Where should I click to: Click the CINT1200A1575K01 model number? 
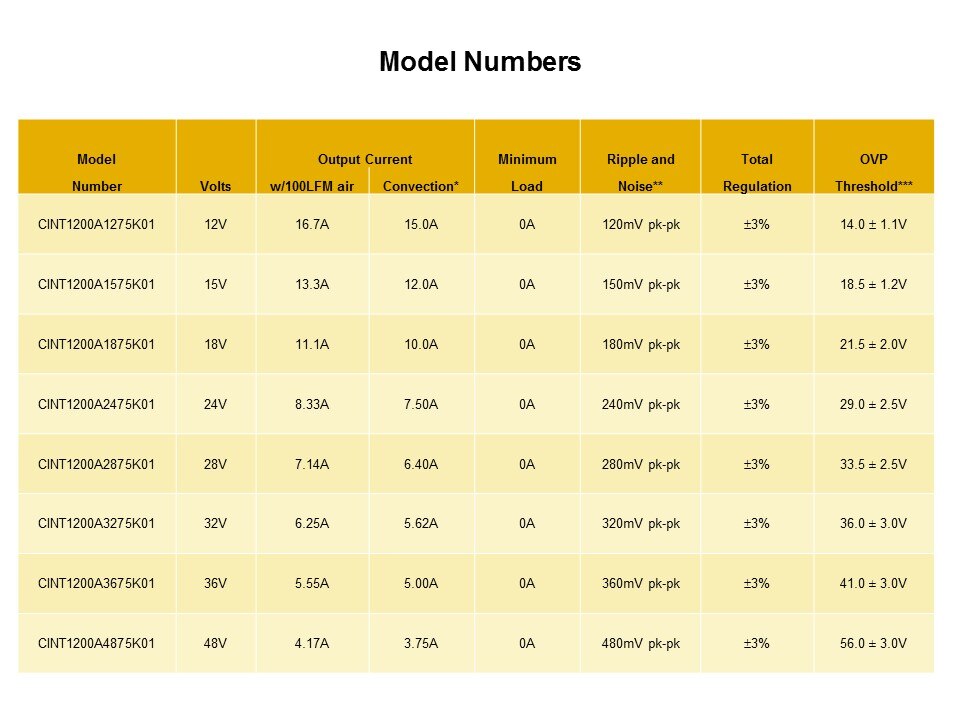click(x=96, y=285)
